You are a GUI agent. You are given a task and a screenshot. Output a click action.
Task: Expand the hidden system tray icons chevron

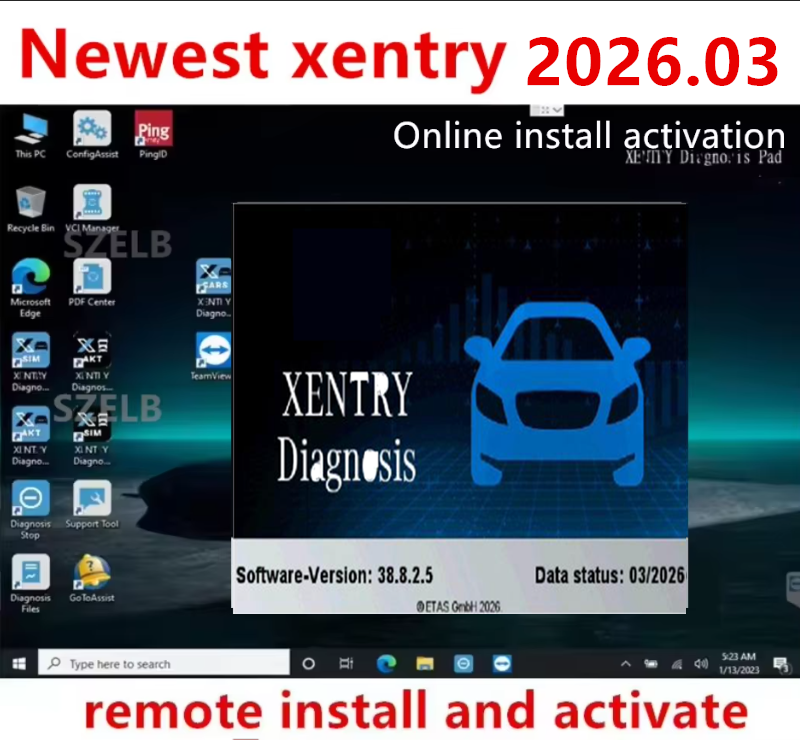coord(626,664)
